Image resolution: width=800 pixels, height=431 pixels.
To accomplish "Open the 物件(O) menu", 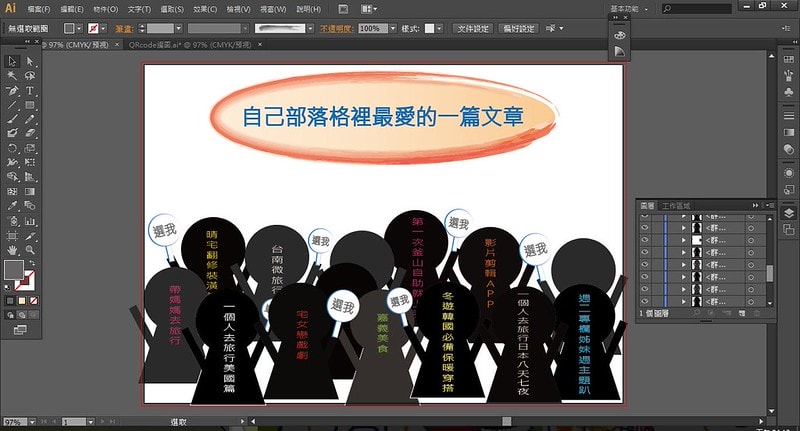I will coord(106,9).
